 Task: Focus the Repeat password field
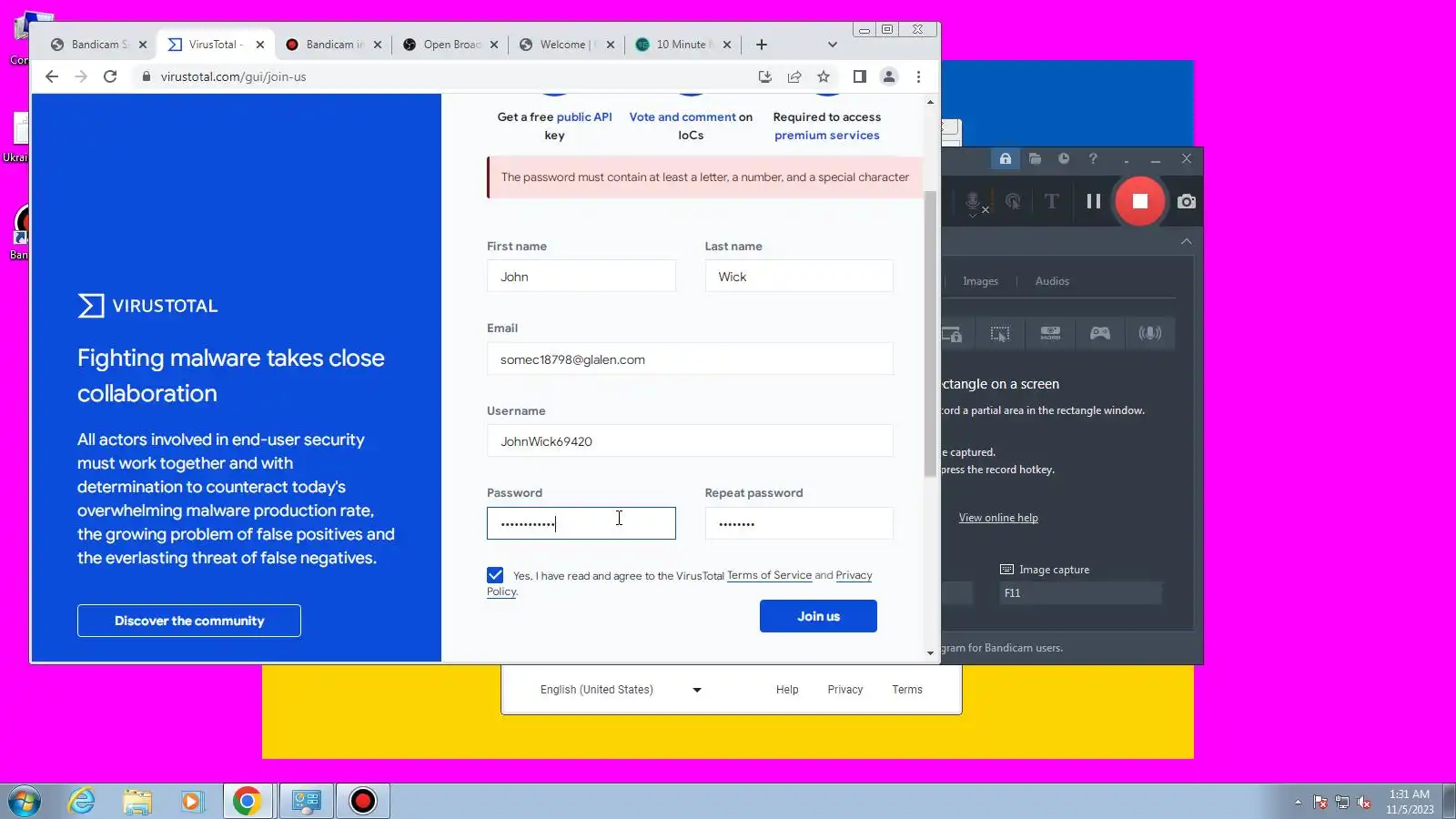pos(799,523)
